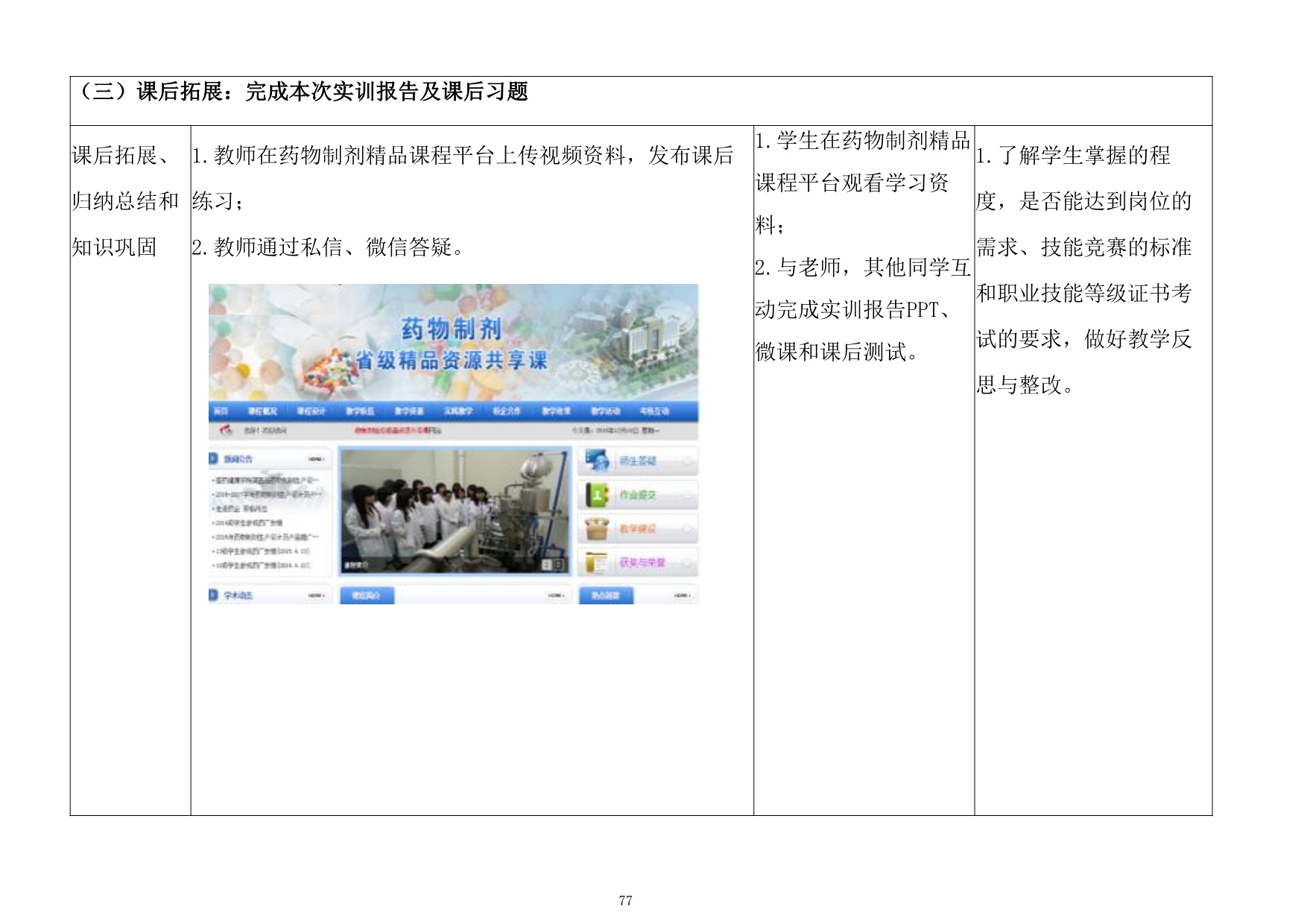Screen dimensions: 1307x924
Task: Click the green 作业提交 contact-book icon
Action: 598,495
